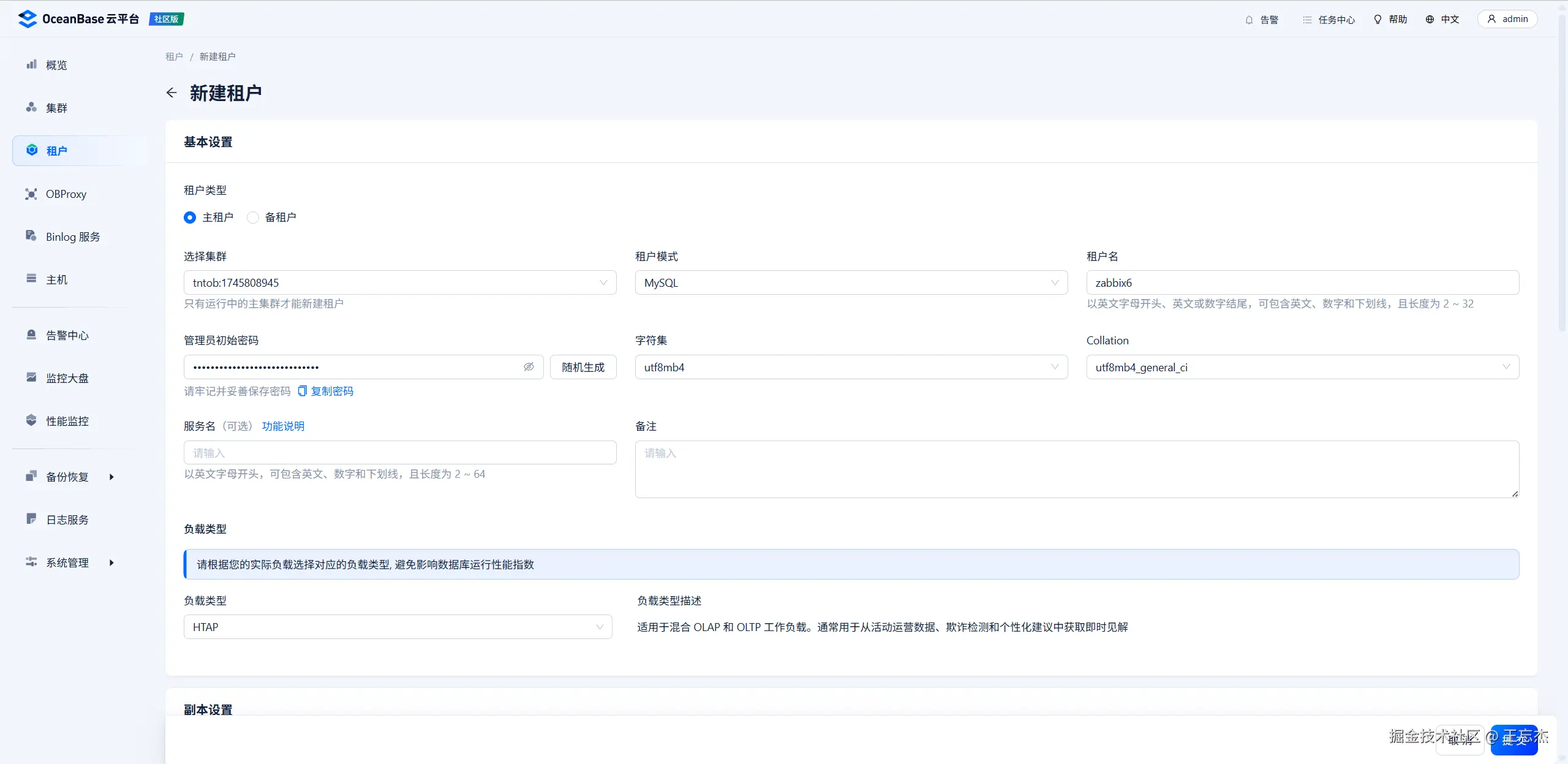
Task: Go to 集群 in the sidebar menu
Action: tap(56, 108)
